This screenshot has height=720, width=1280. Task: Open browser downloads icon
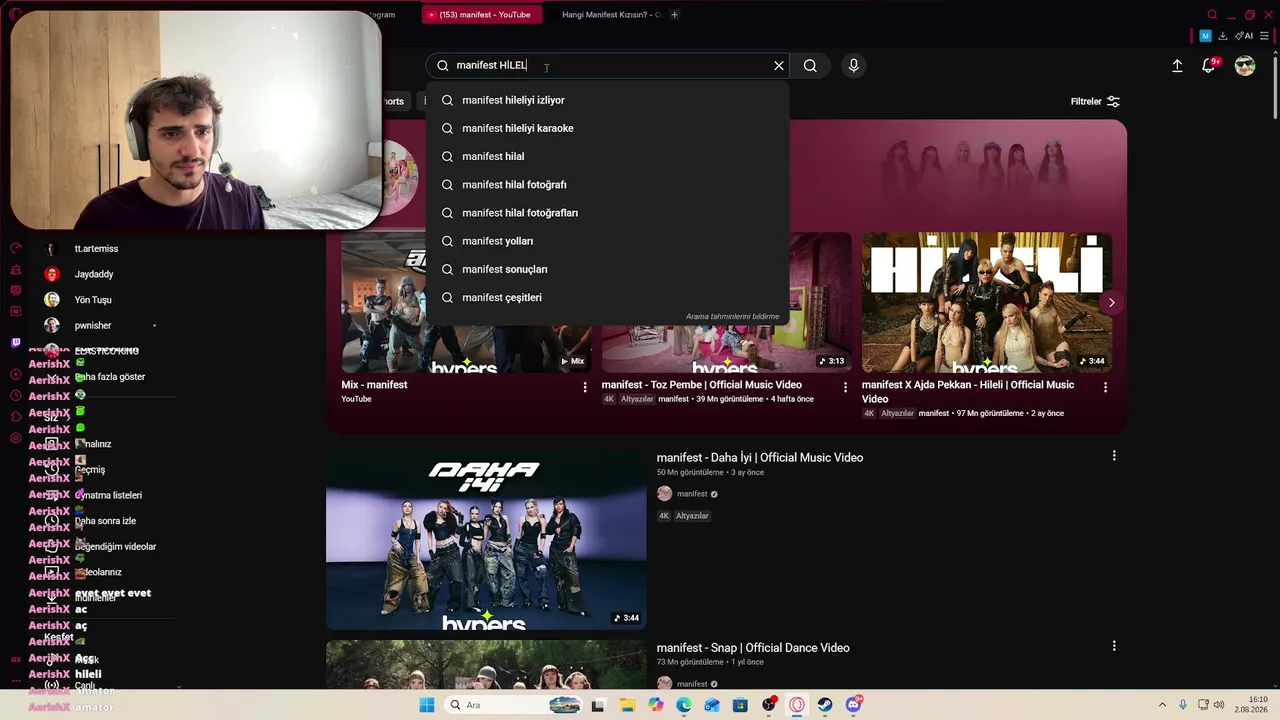click(x=1223, y=36)
